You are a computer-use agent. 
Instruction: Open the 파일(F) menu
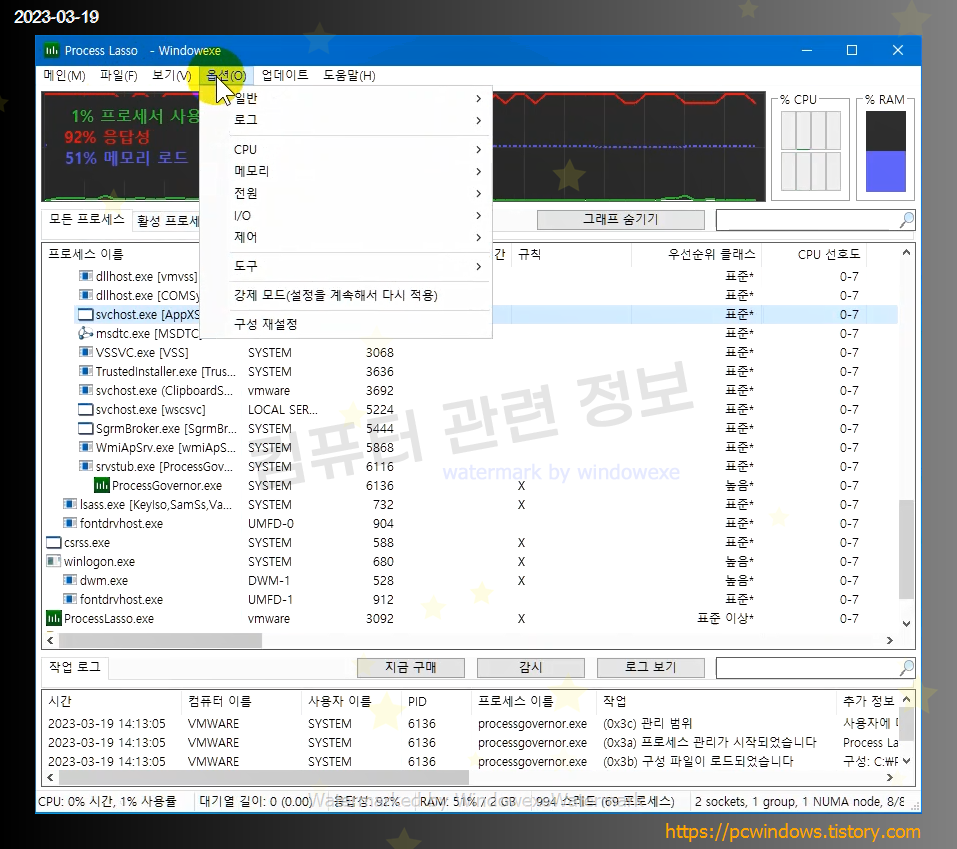(x=119, y=76)
